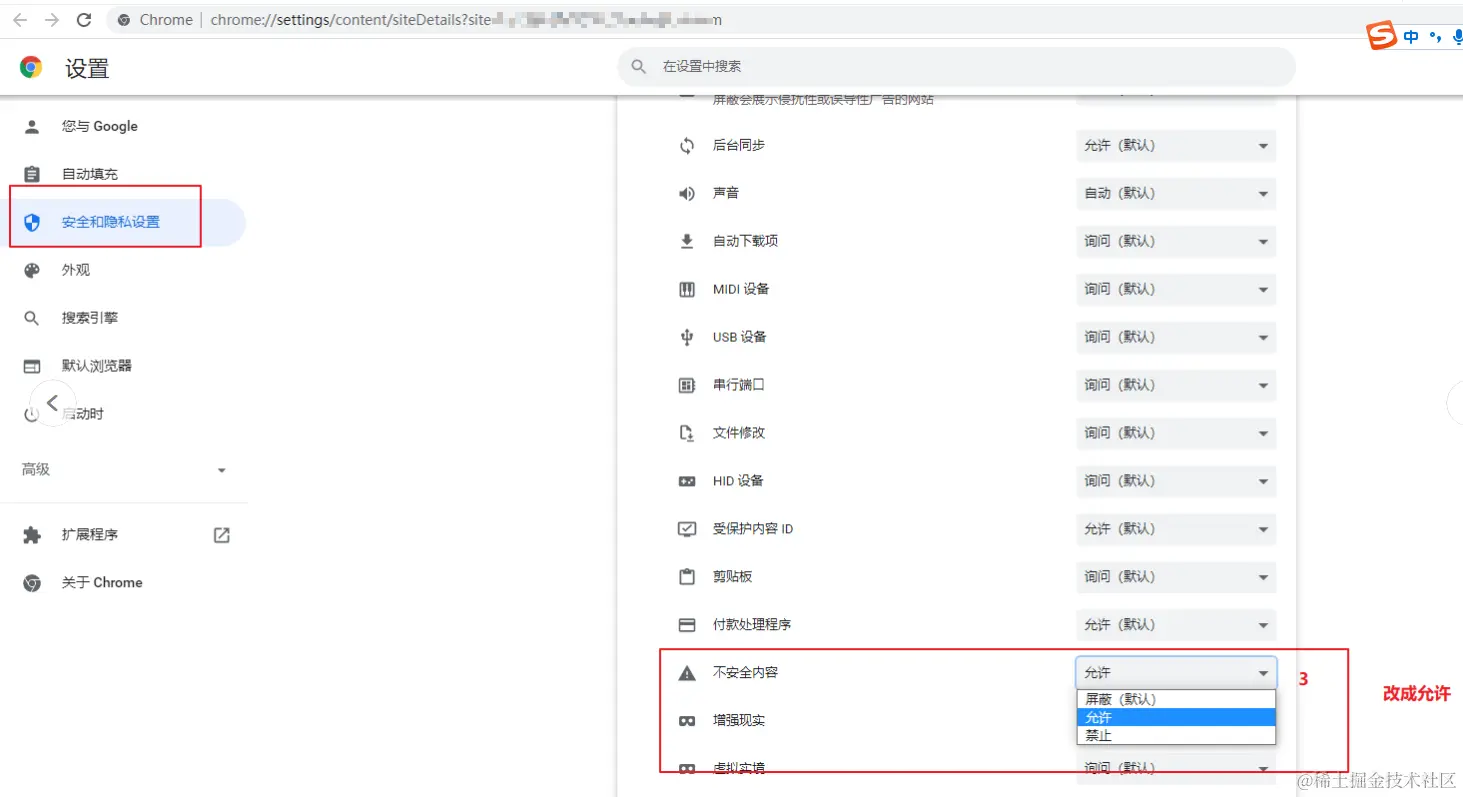Click the sync icon for 后台同步
The image size is (1463, 797).
point(687,146)
